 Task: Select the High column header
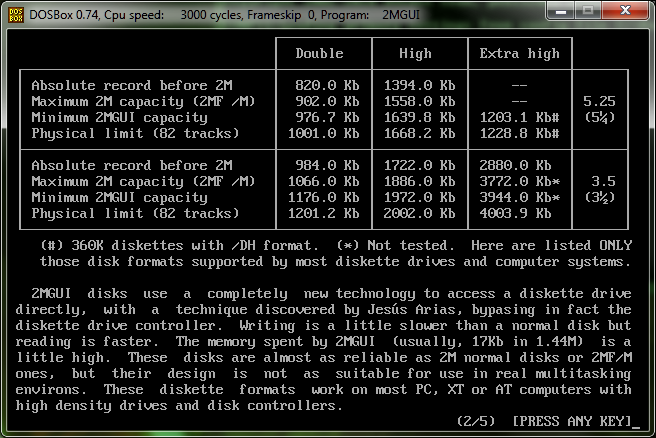click(x=416, y=53)
